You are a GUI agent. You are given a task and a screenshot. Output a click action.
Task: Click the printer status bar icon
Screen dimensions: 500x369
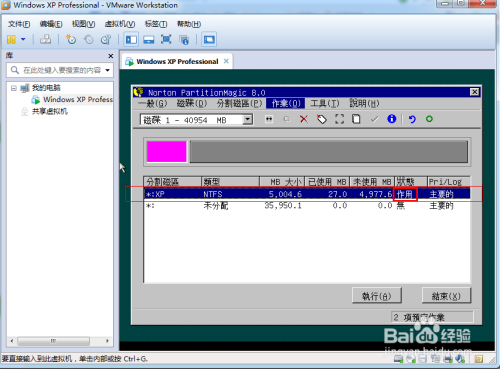point(448,359)
